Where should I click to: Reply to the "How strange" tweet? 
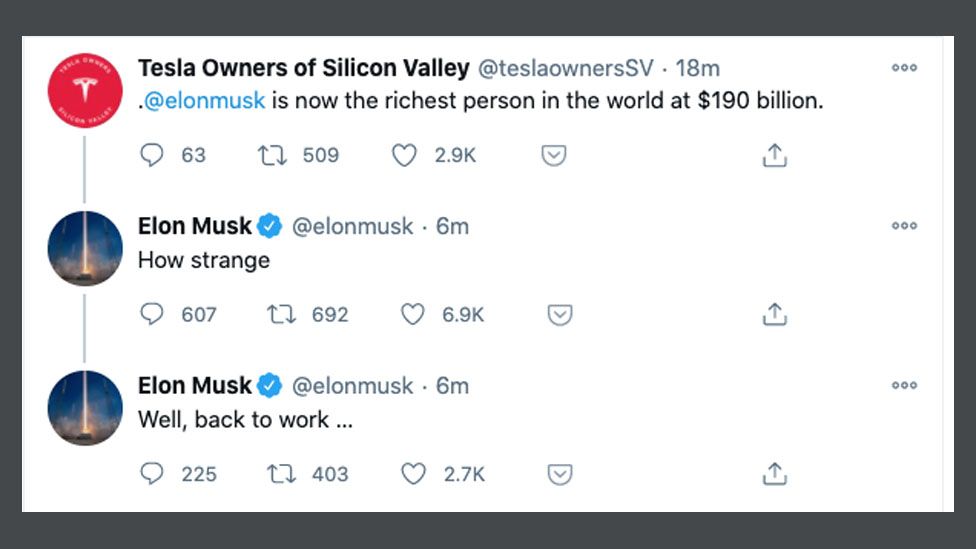pyautogui.click(x=151, y=314)
